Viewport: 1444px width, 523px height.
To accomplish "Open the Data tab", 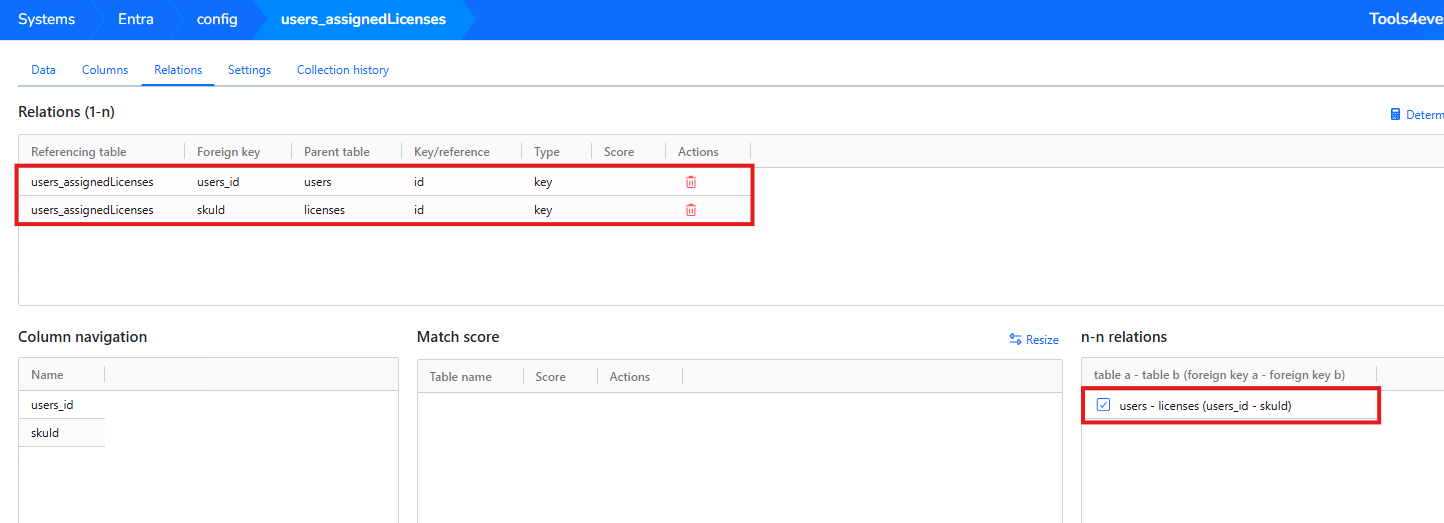I will 43,70.
